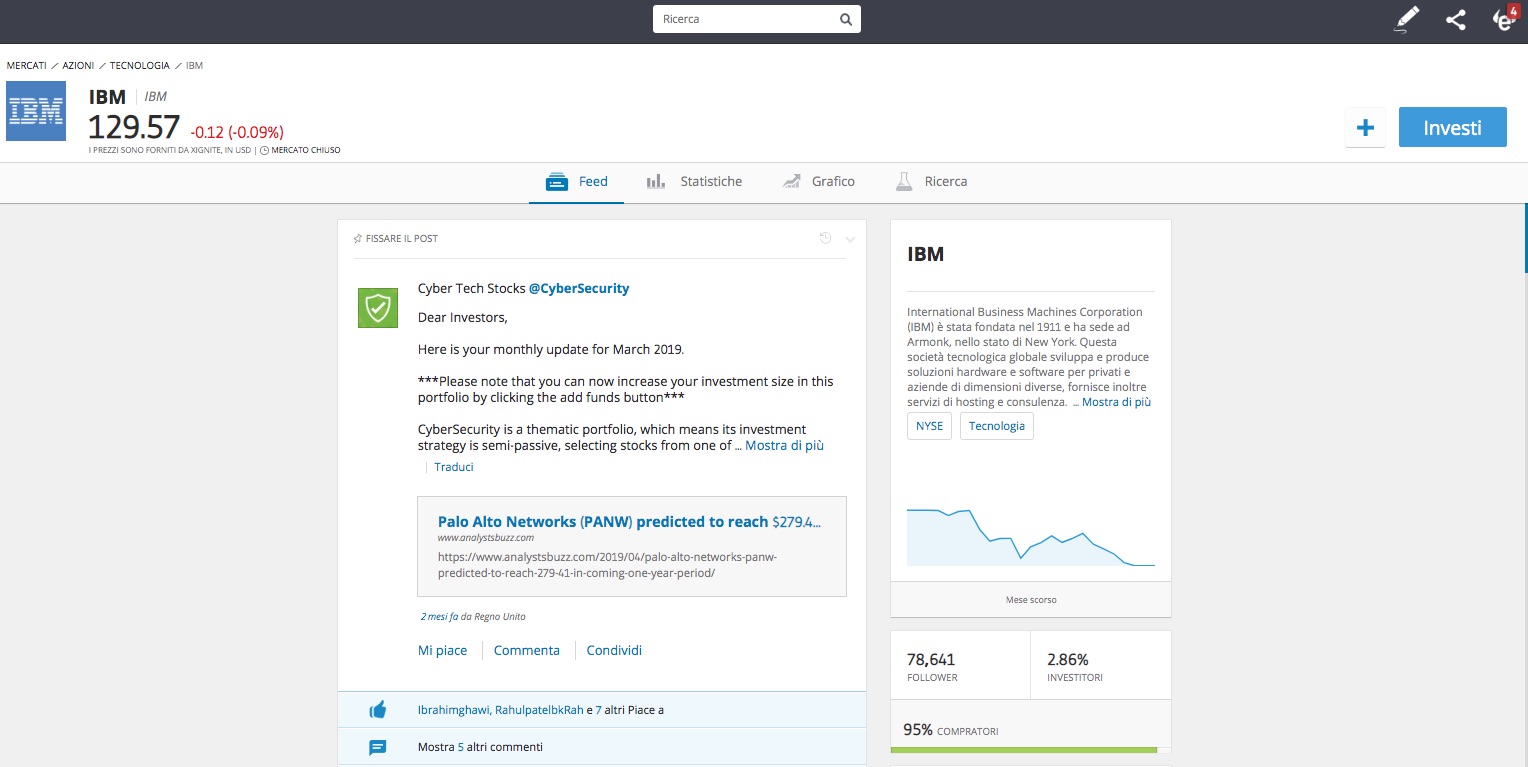Click the Feed tab icon
Screen dimensions: 1528x767
click(557, 182)
